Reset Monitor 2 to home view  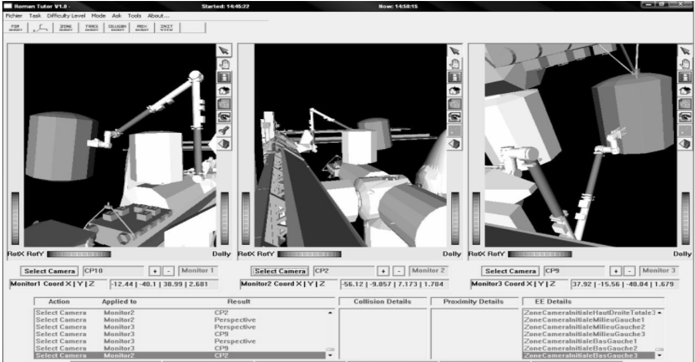454,90
